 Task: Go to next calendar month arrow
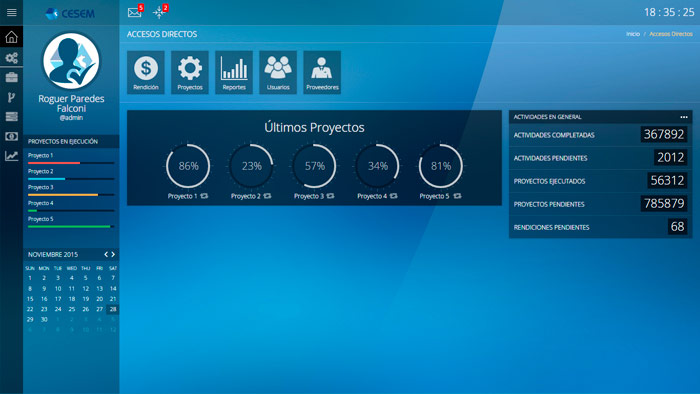(x=113, y=254)
